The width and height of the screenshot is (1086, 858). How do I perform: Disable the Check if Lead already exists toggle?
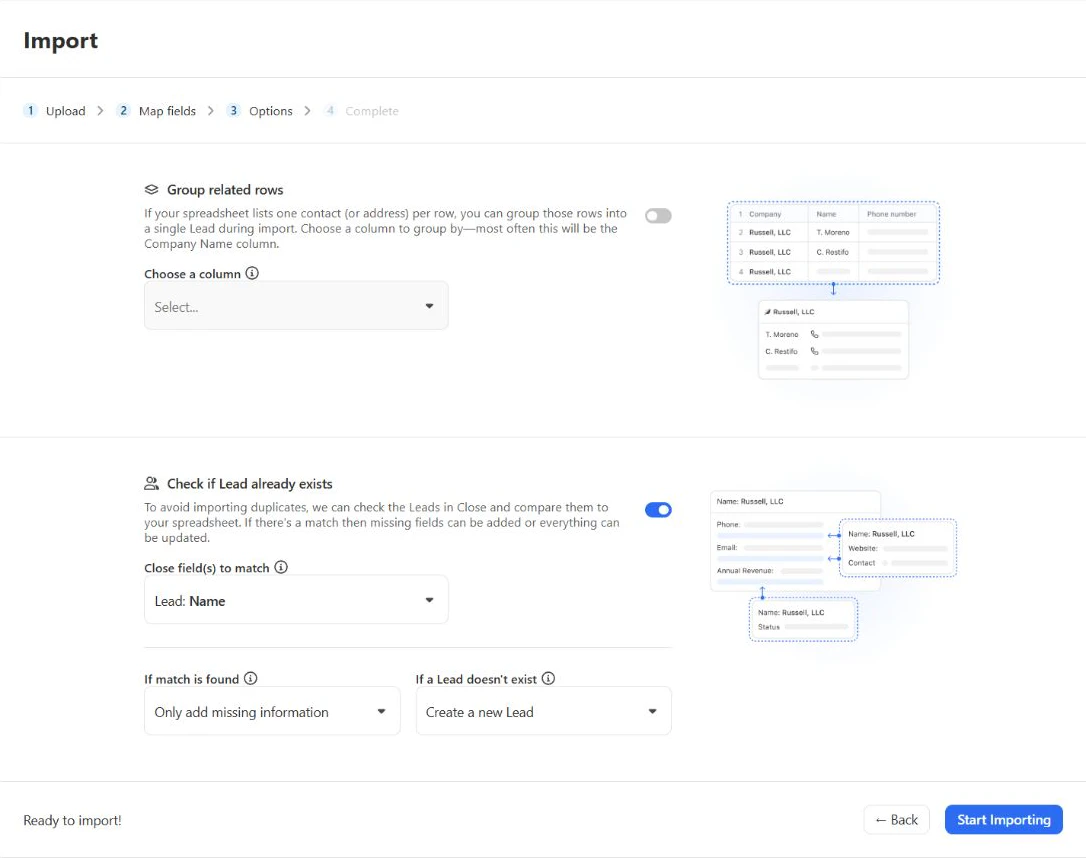(x=658, y=510)
